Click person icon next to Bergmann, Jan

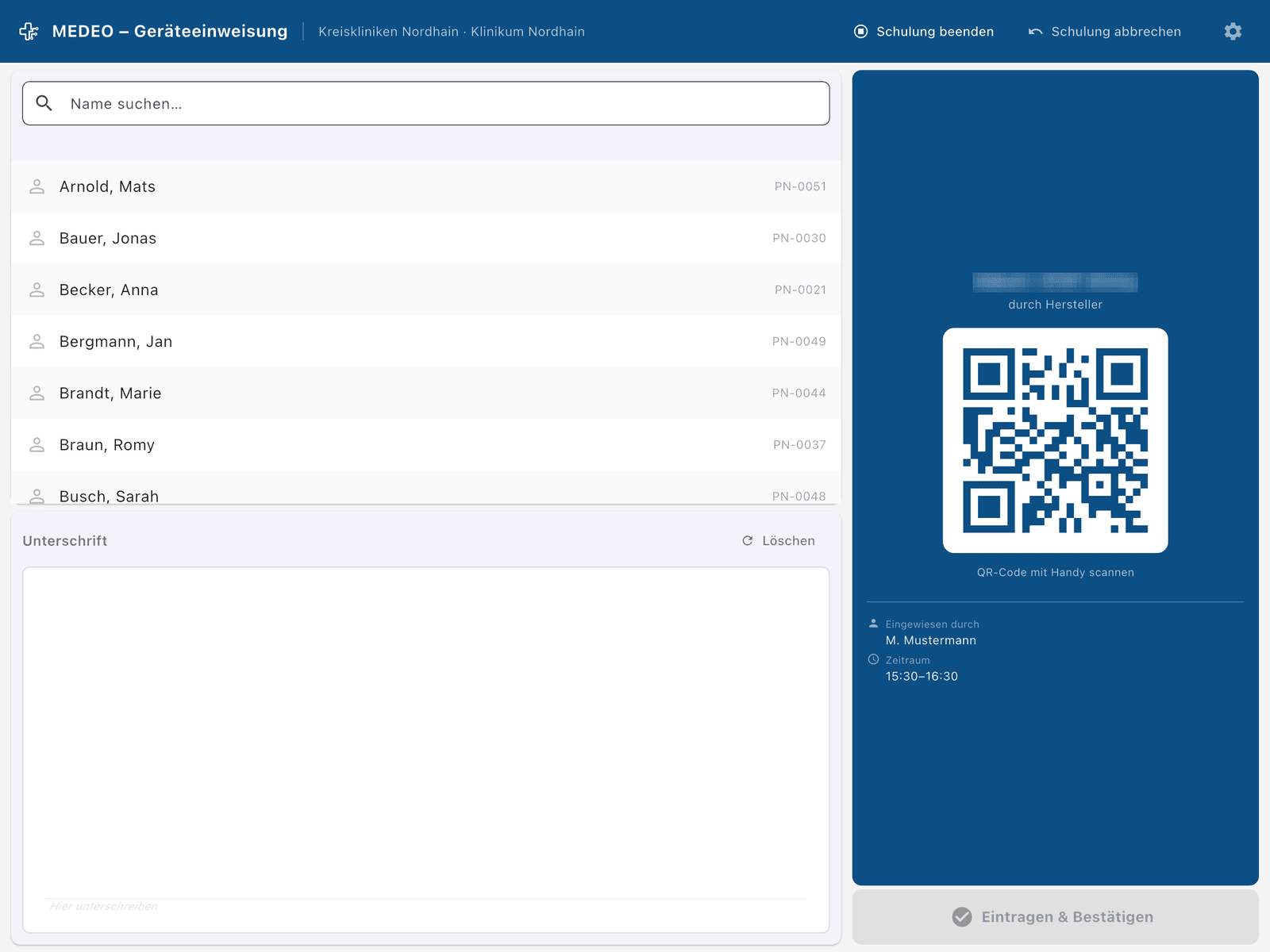[37, 341]
